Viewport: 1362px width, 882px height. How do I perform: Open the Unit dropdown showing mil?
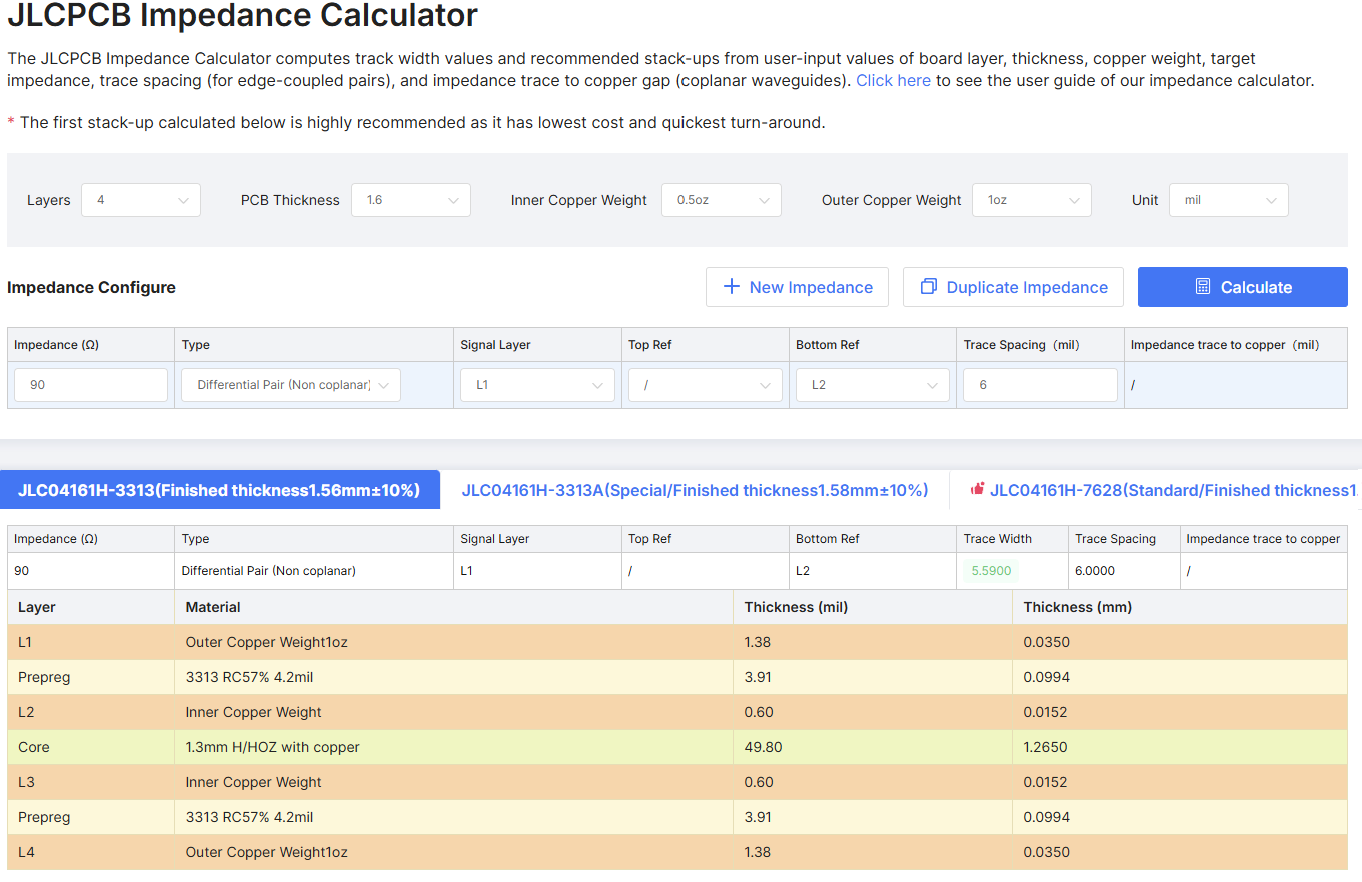pyautogui.click(x=1228, y=200)
